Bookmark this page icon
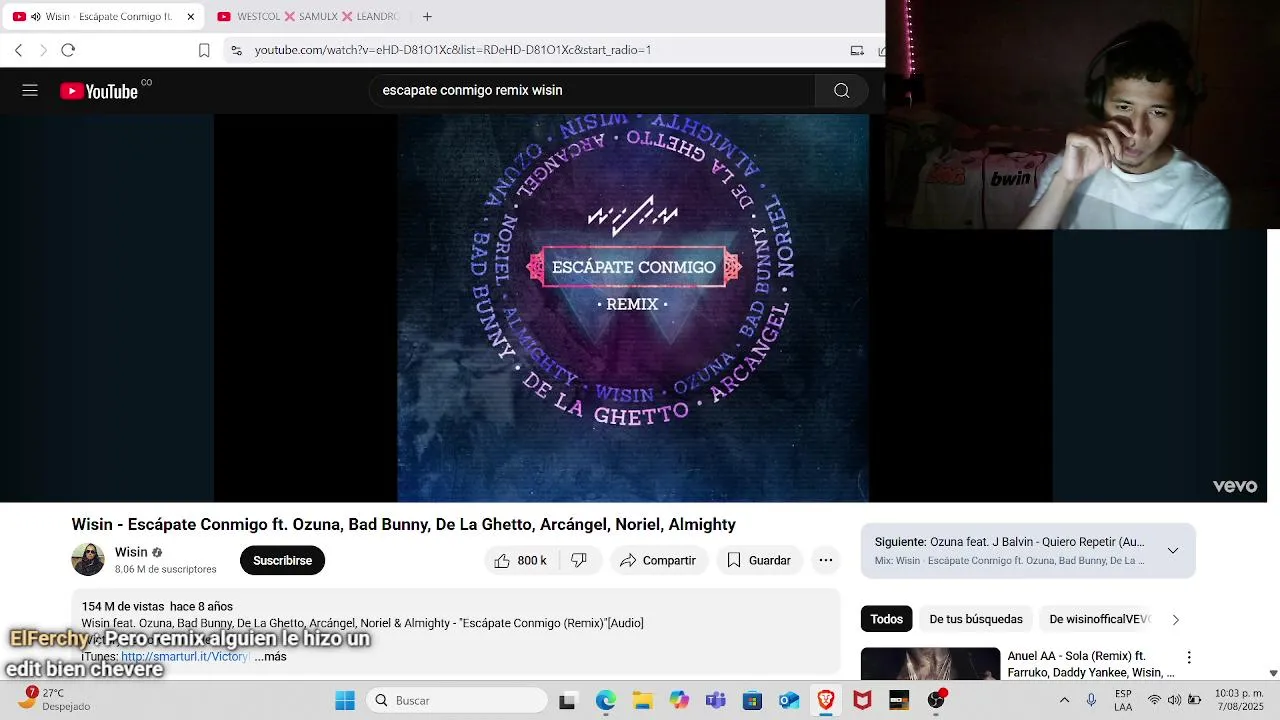The image size is (1280, 720). (204, 50)
